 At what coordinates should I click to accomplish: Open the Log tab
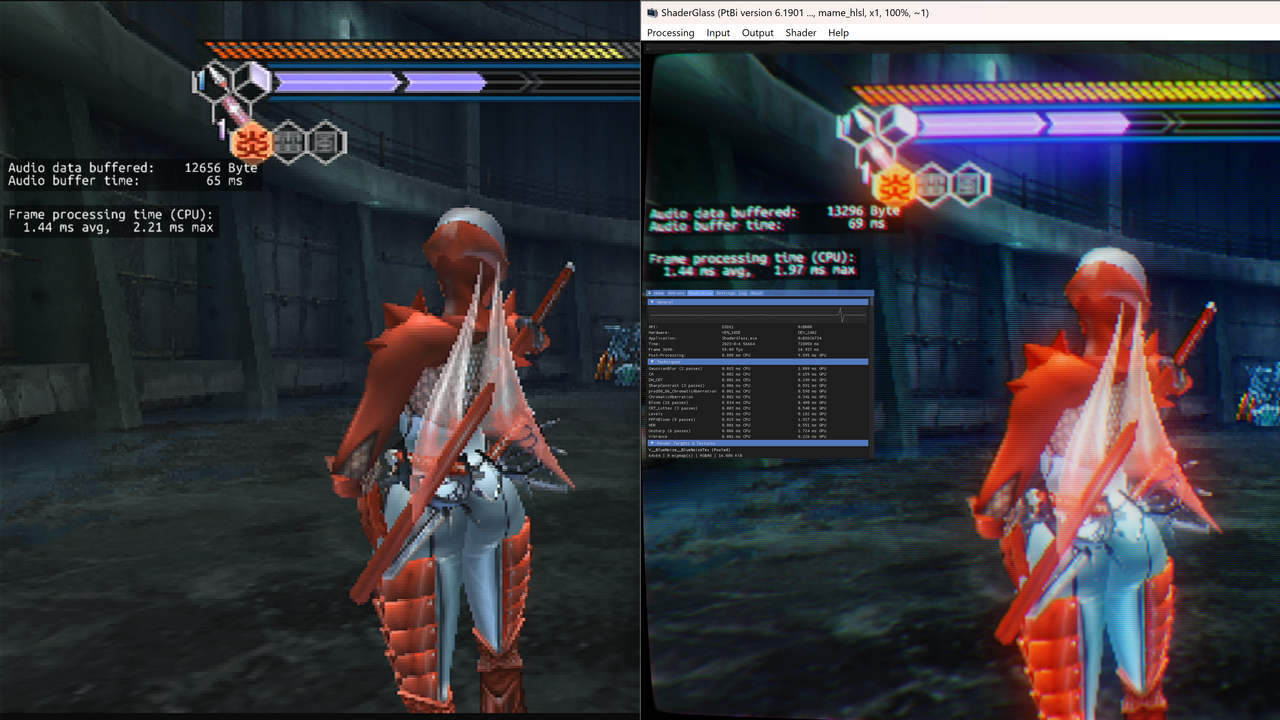pos(743,293)
